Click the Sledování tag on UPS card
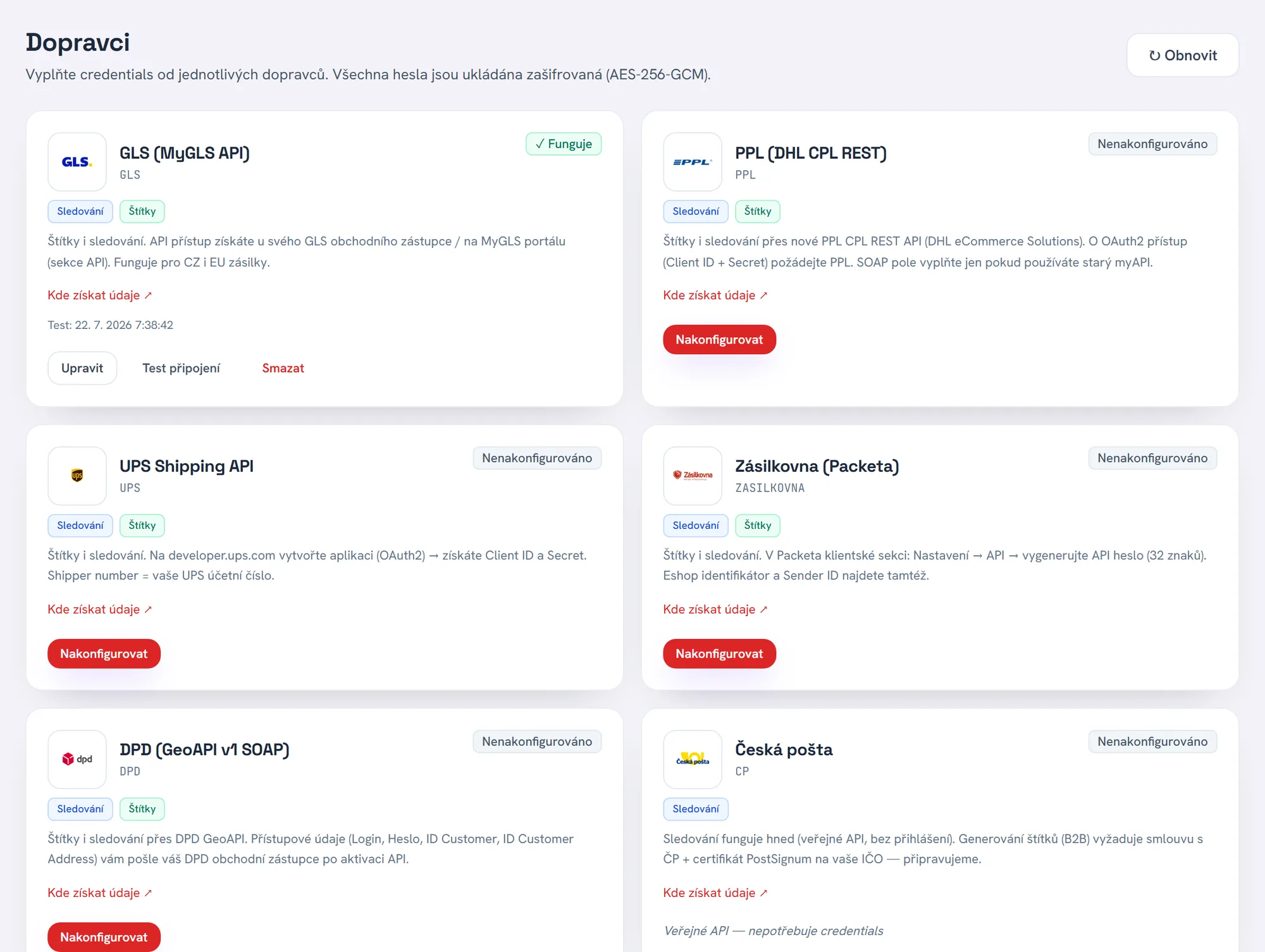 (x=80, y=525)
